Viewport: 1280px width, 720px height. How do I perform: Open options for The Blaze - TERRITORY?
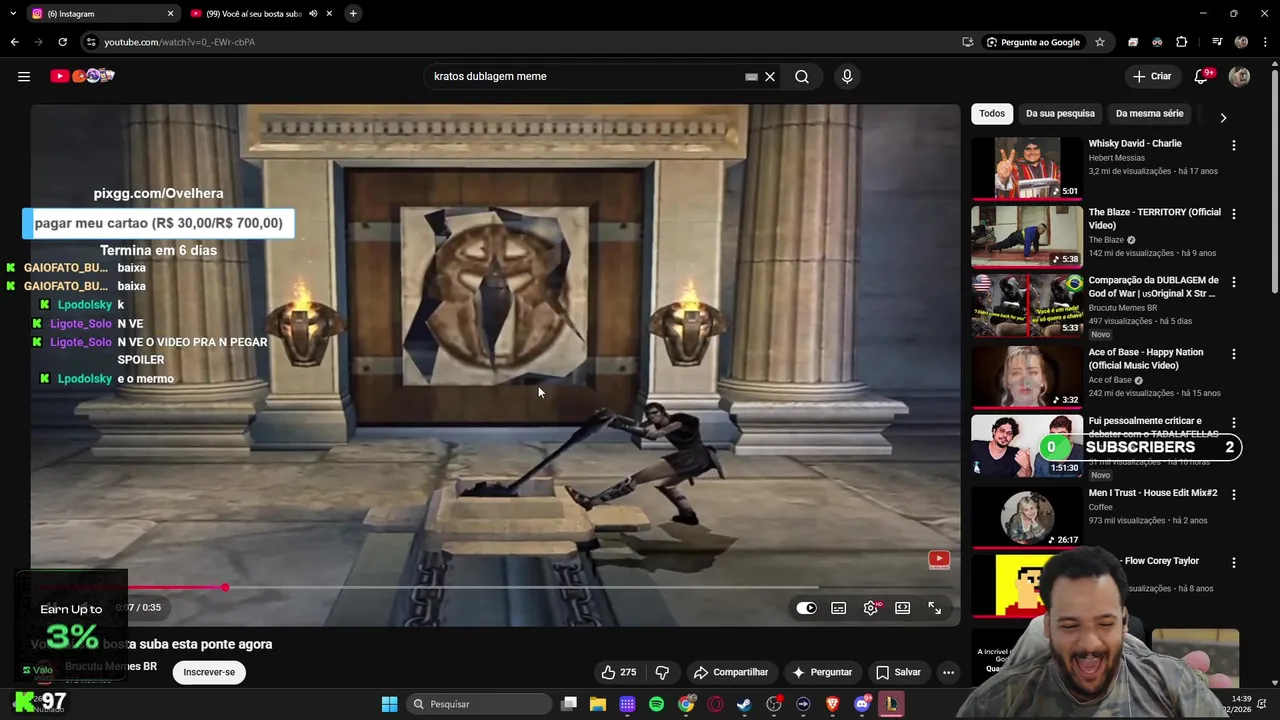coord(1234,214)
